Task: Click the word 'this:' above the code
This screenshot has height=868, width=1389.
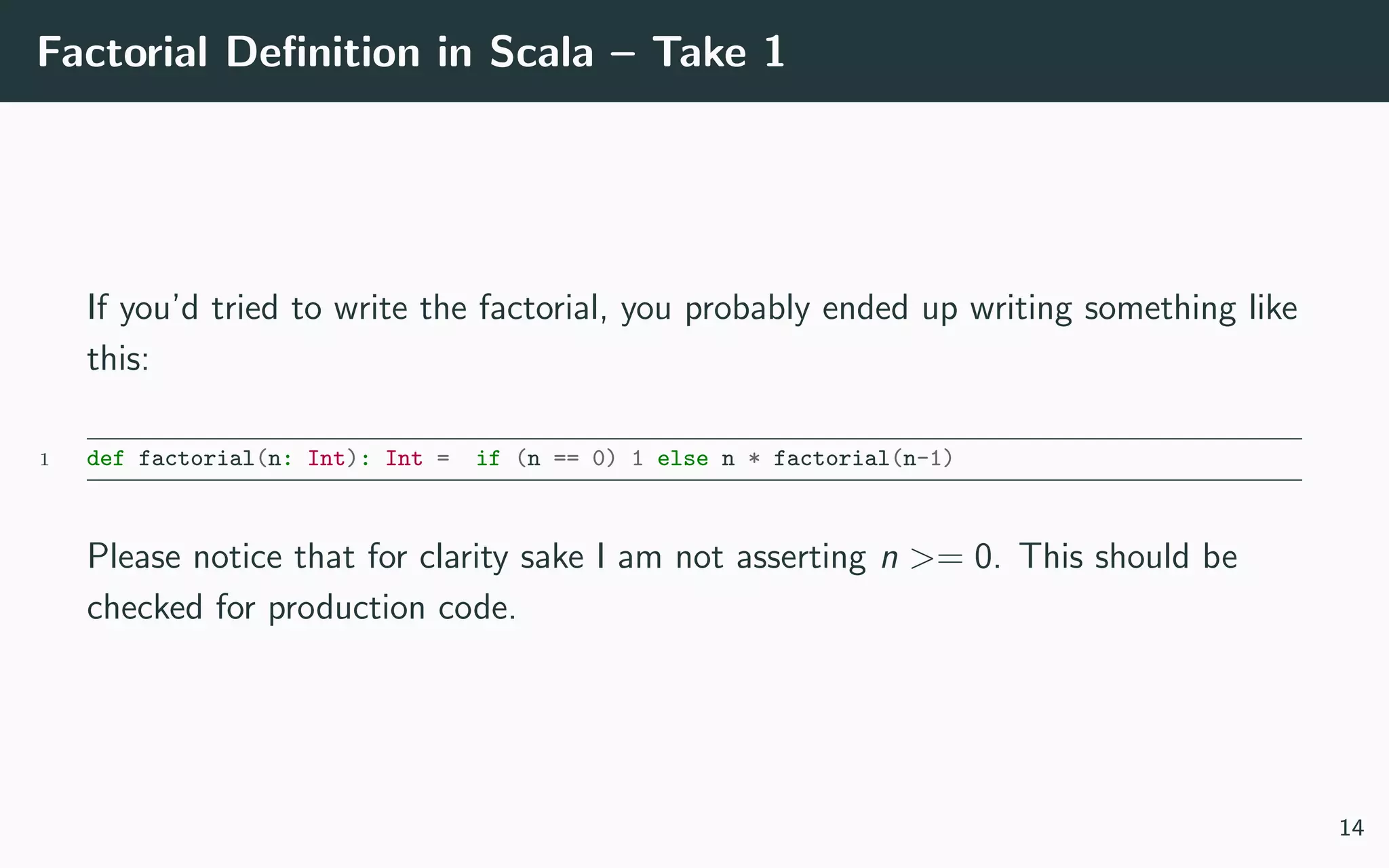Action: (117, 358)
